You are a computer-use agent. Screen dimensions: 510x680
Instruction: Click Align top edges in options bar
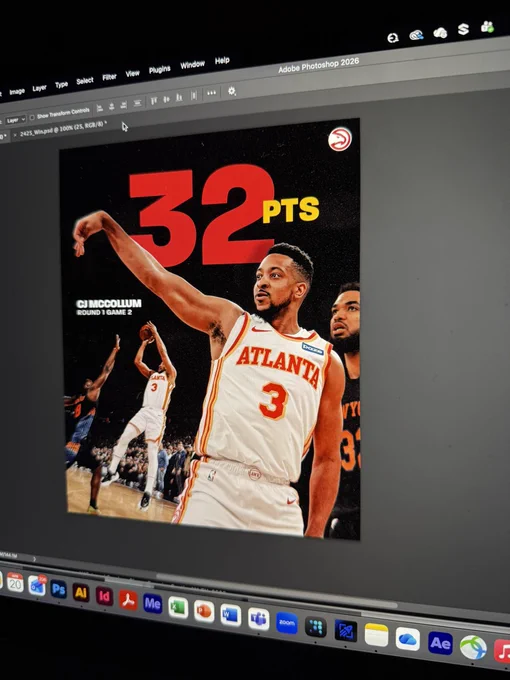tap(154, 101)
